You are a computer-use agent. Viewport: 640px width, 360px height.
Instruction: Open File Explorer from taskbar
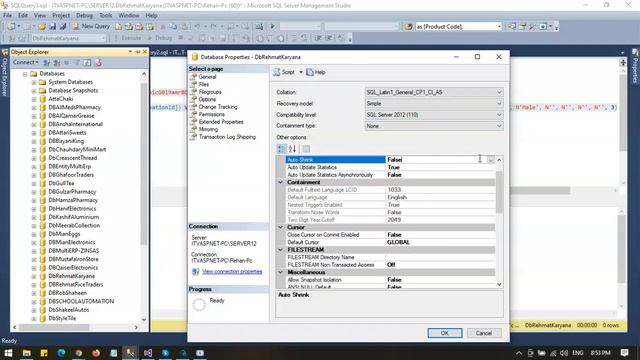tap(27, 353)
